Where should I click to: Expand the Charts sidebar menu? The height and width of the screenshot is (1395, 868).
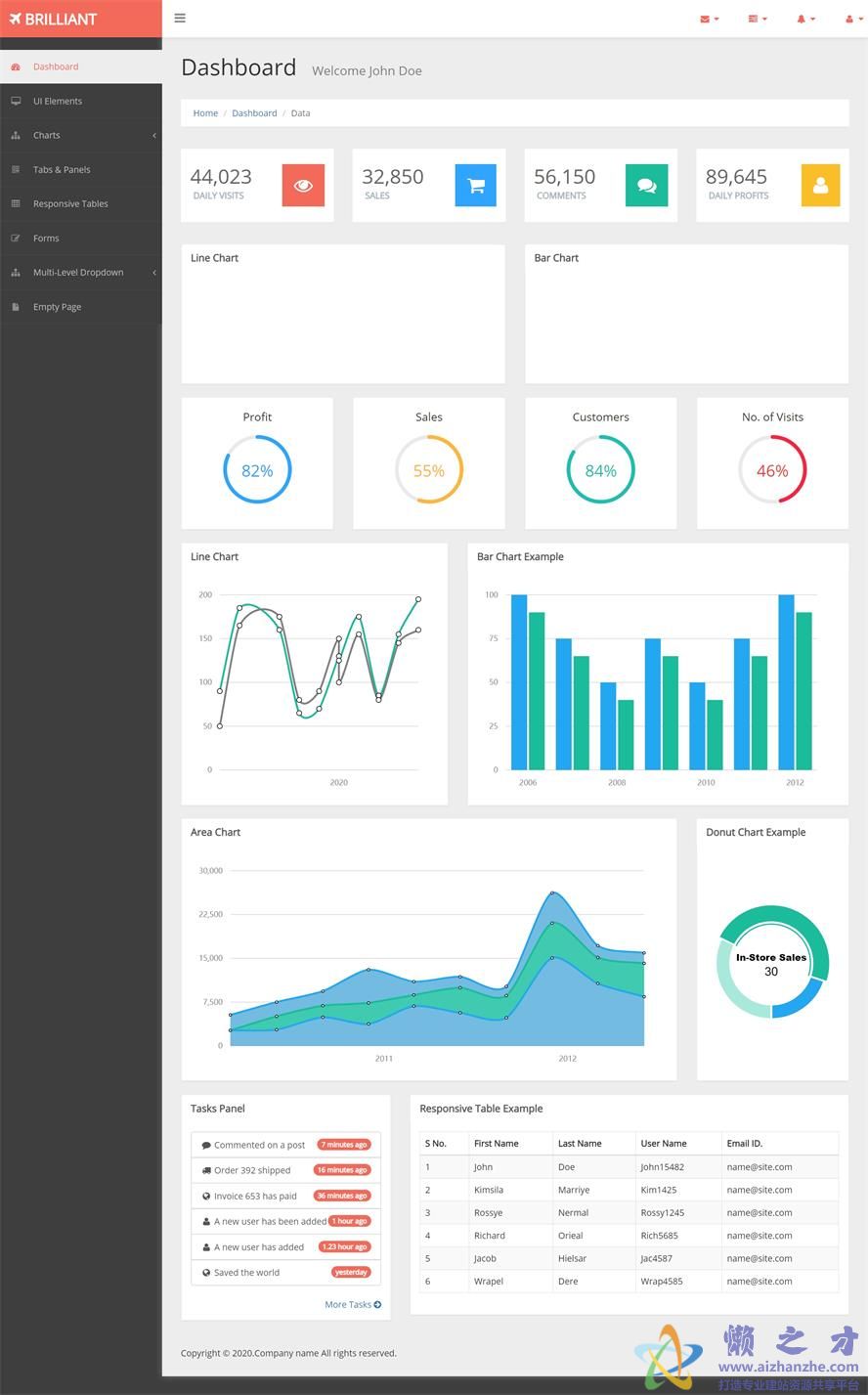80,136
